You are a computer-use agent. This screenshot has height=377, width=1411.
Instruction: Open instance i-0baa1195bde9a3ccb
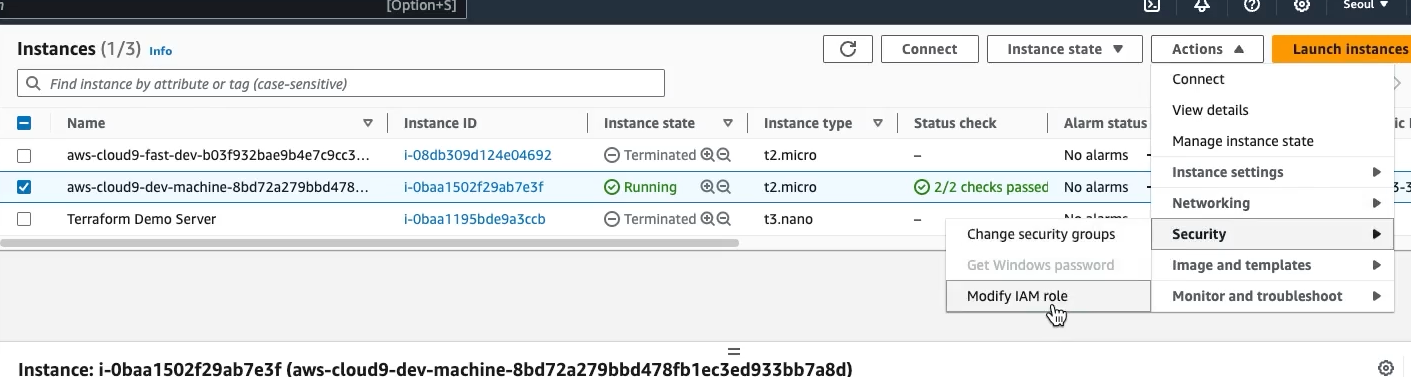(x=475, y=219)
